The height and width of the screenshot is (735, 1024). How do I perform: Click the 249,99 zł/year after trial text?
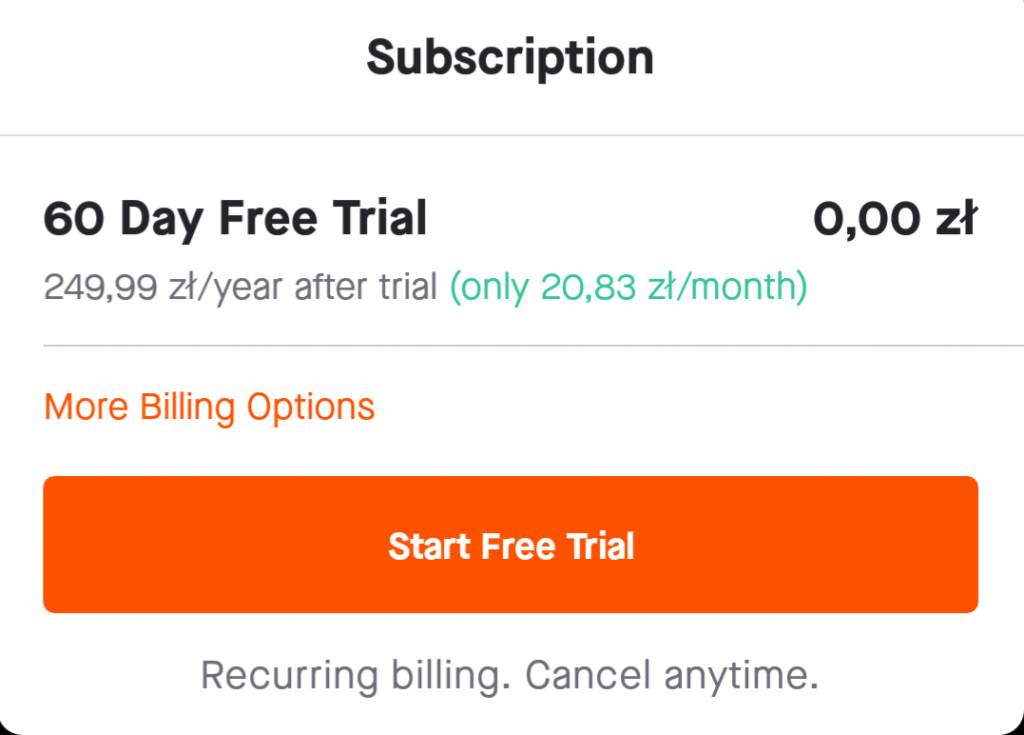(240, 288)
